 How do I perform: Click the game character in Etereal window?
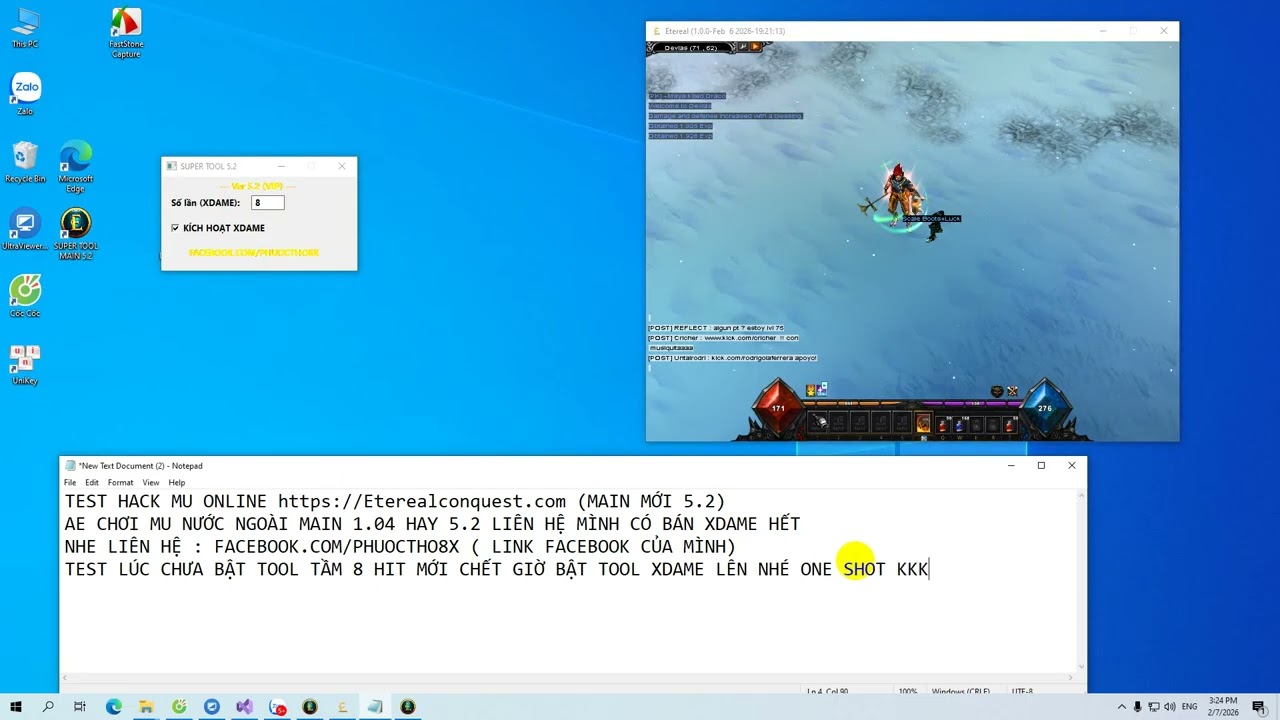point(899,196)
